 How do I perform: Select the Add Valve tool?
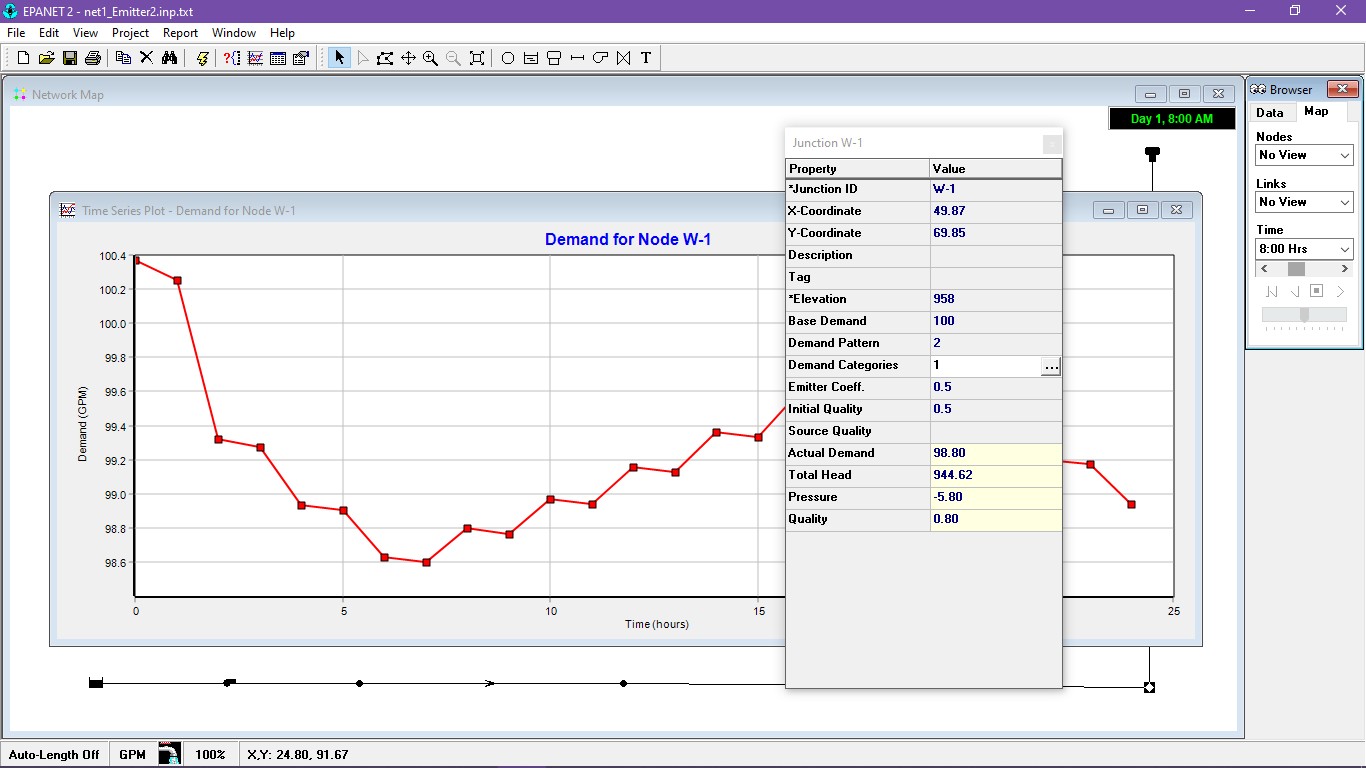tap(622, 57)
